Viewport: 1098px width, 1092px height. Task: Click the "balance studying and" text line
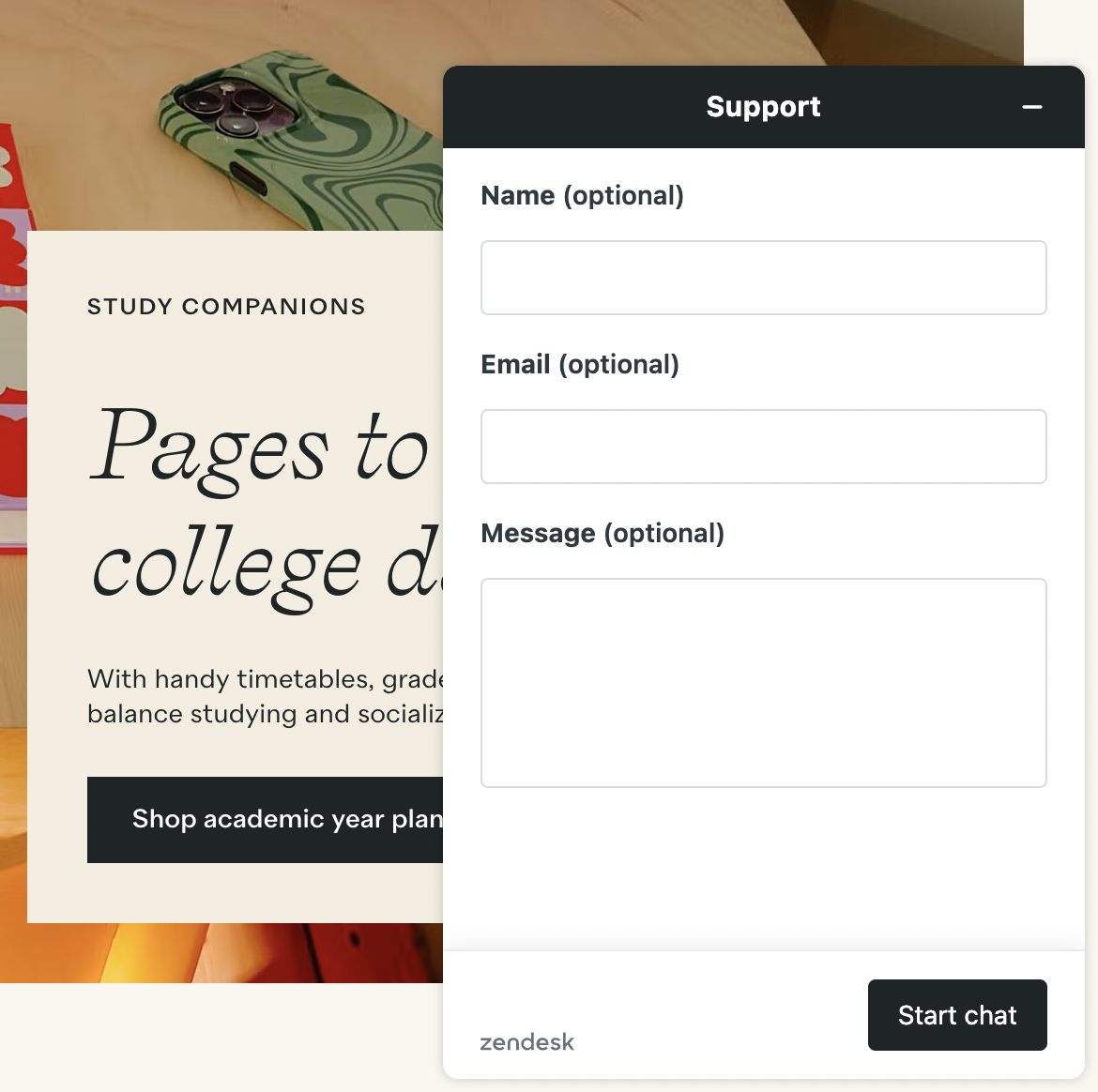tap(265, 714)
